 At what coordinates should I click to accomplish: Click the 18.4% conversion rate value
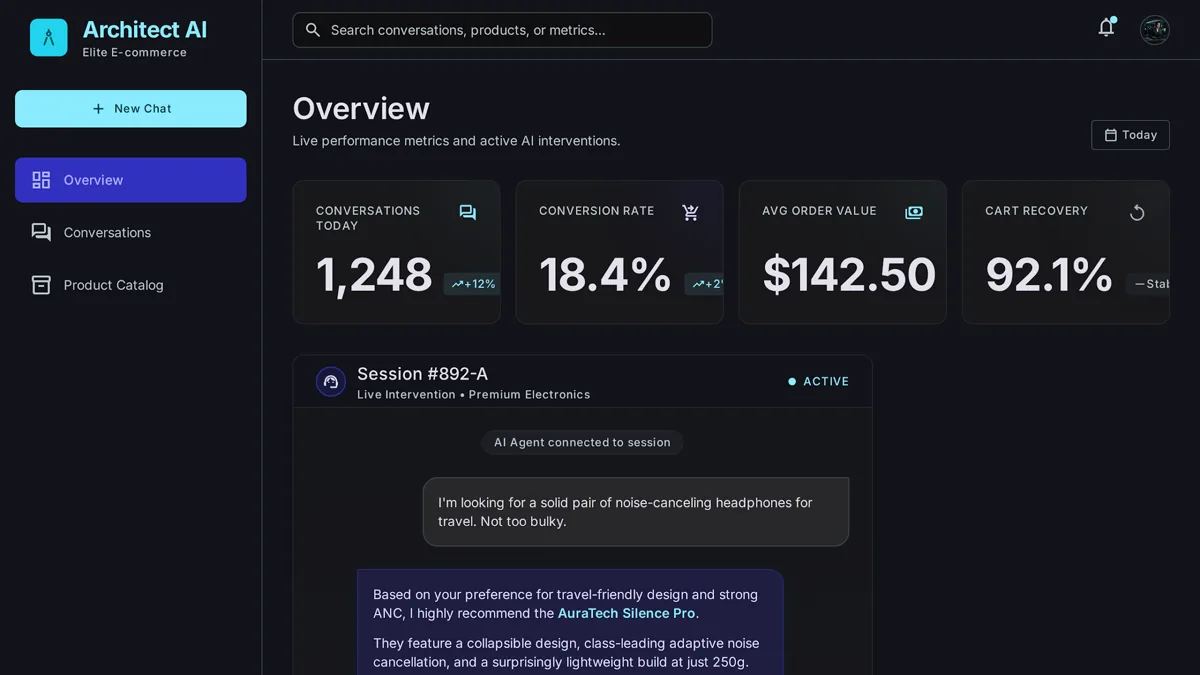coord(605,275)
